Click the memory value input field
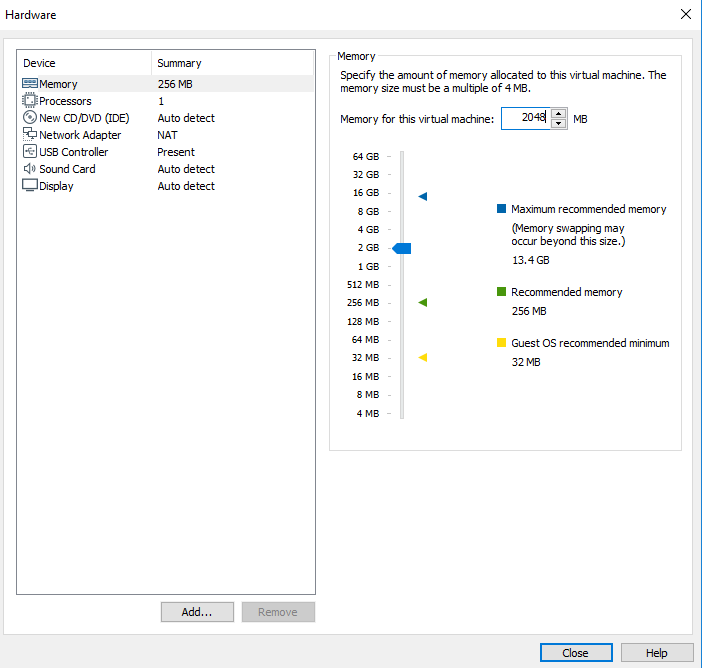The image size is (703, 668). pos(525,118)
